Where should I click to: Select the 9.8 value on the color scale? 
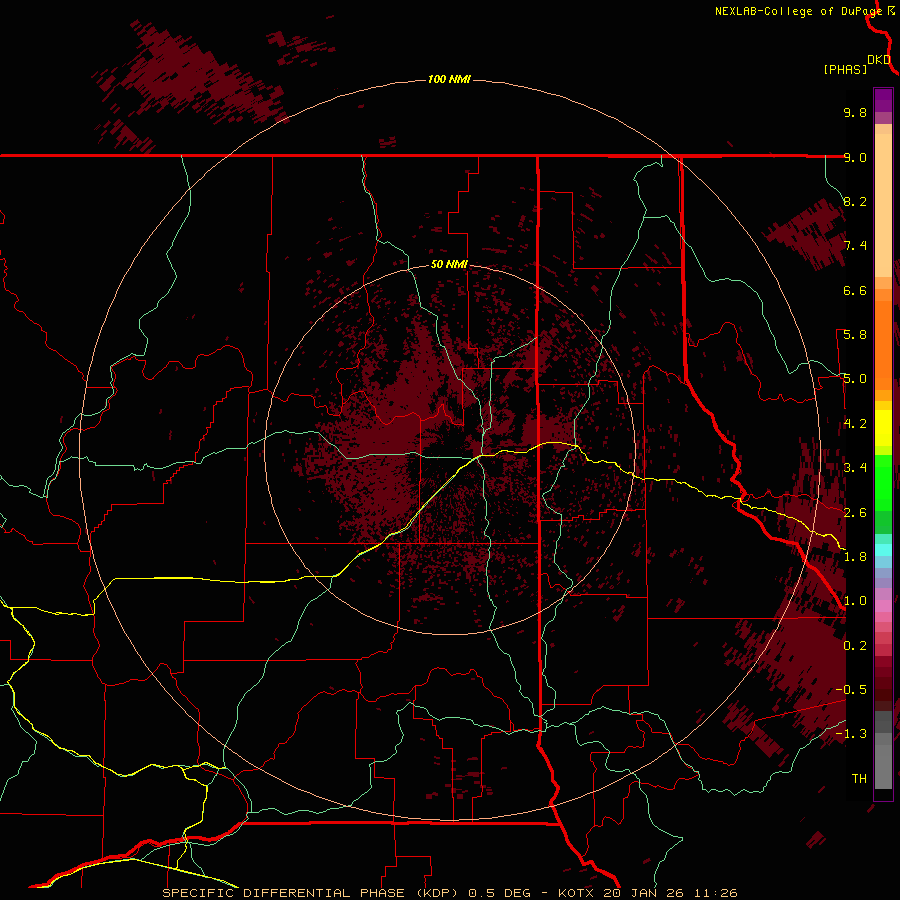point(855,112)
